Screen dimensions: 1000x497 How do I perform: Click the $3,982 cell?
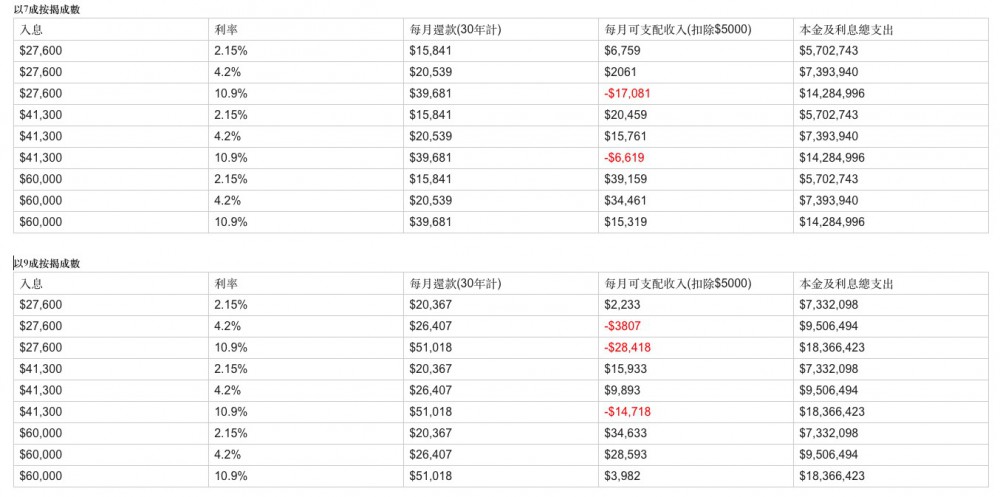point(621,476)
